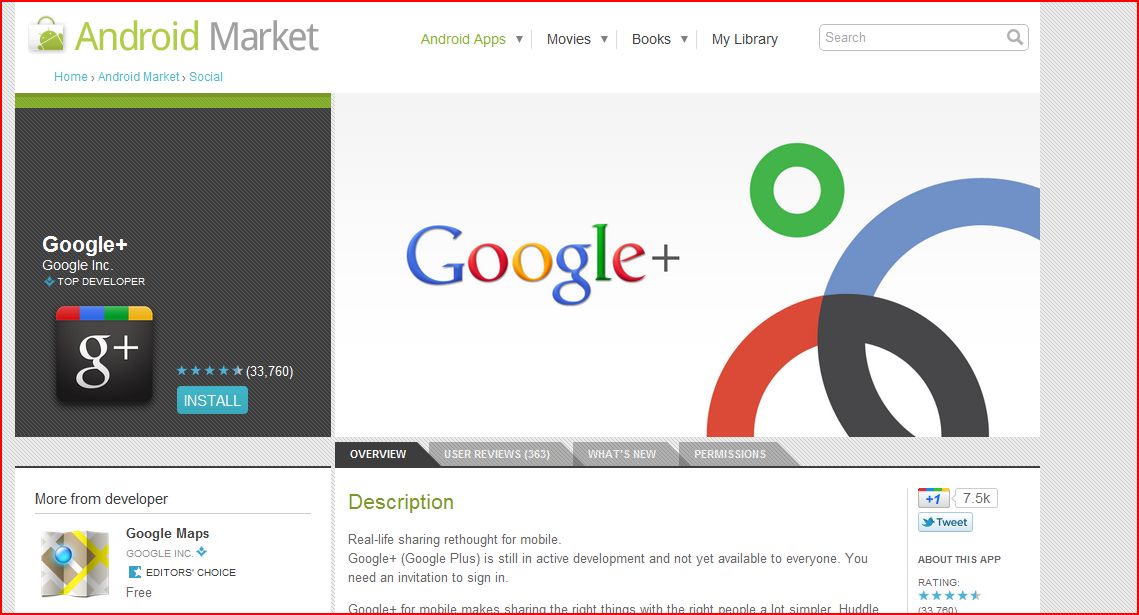1139x615 pixels.
Task: Open the Permissions tab
Action: (x=730, y=454)
